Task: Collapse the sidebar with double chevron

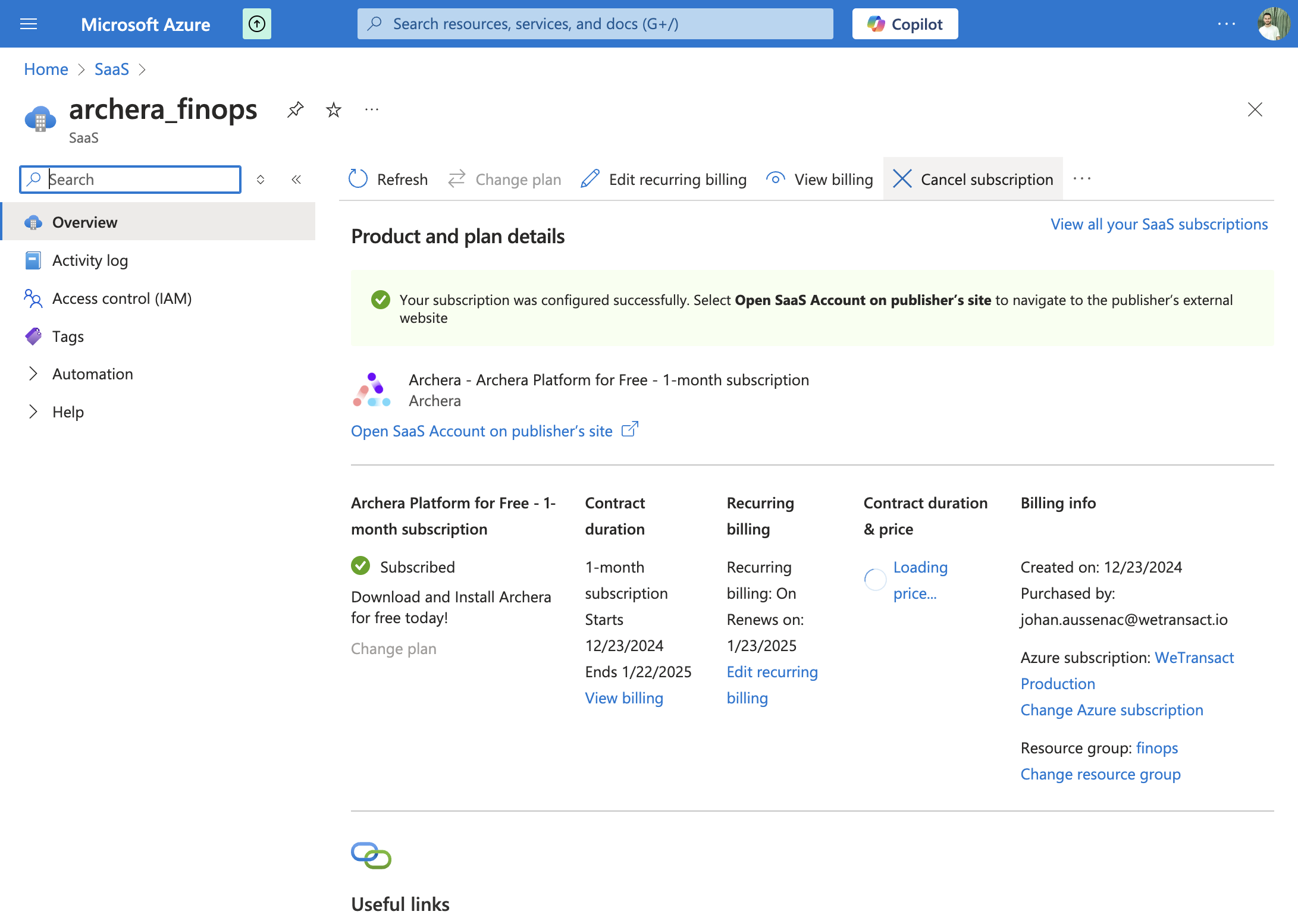Action: point(296,179)
